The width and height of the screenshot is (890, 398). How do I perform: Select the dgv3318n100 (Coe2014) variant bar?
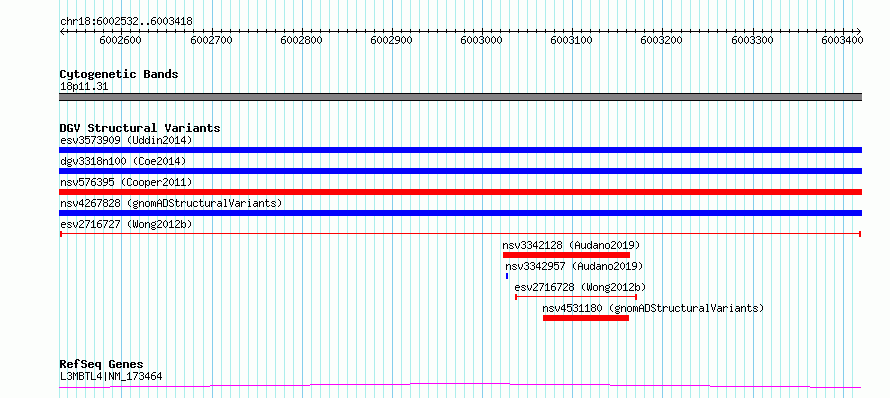click(x=460, y=171)
